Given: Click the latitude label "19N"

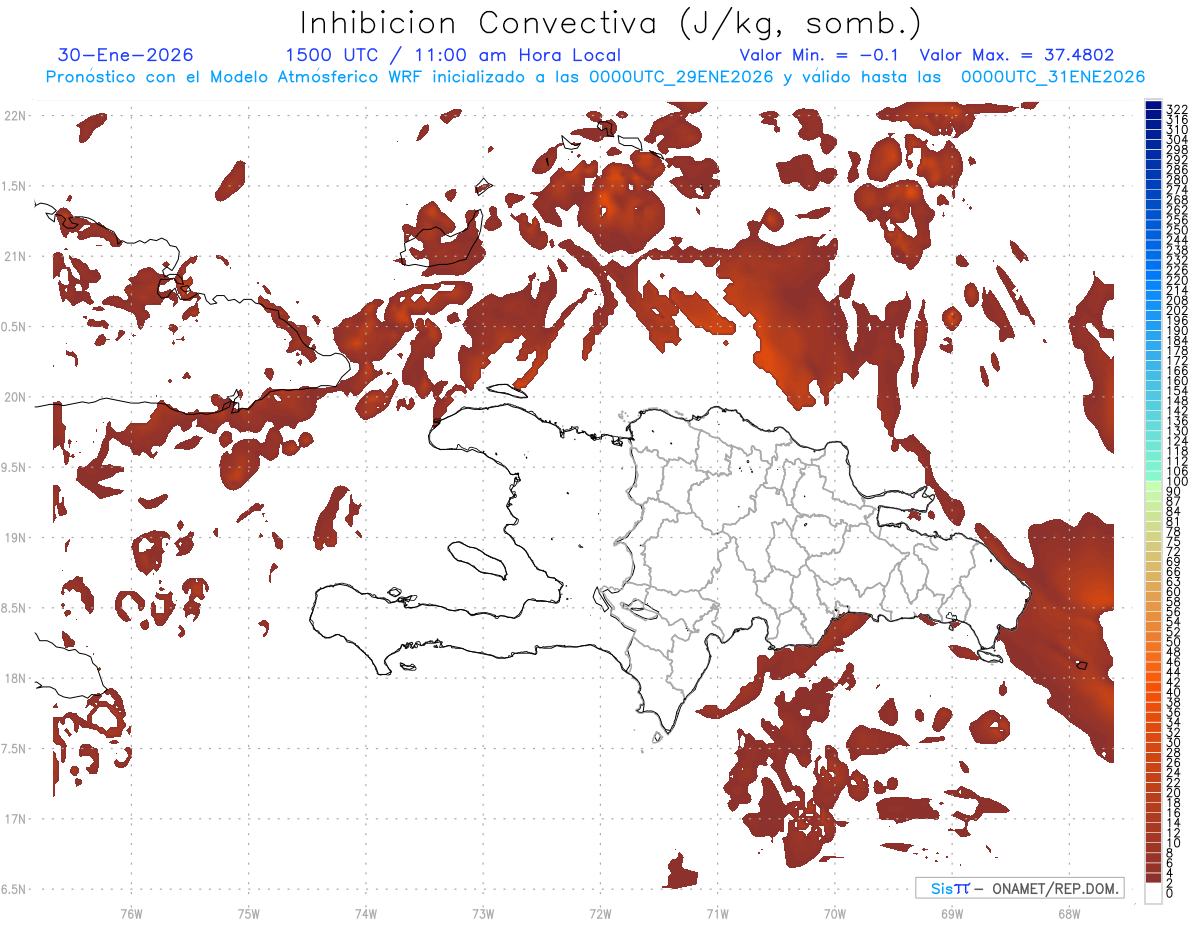Looking at the screenshot, I should (14, 538).
